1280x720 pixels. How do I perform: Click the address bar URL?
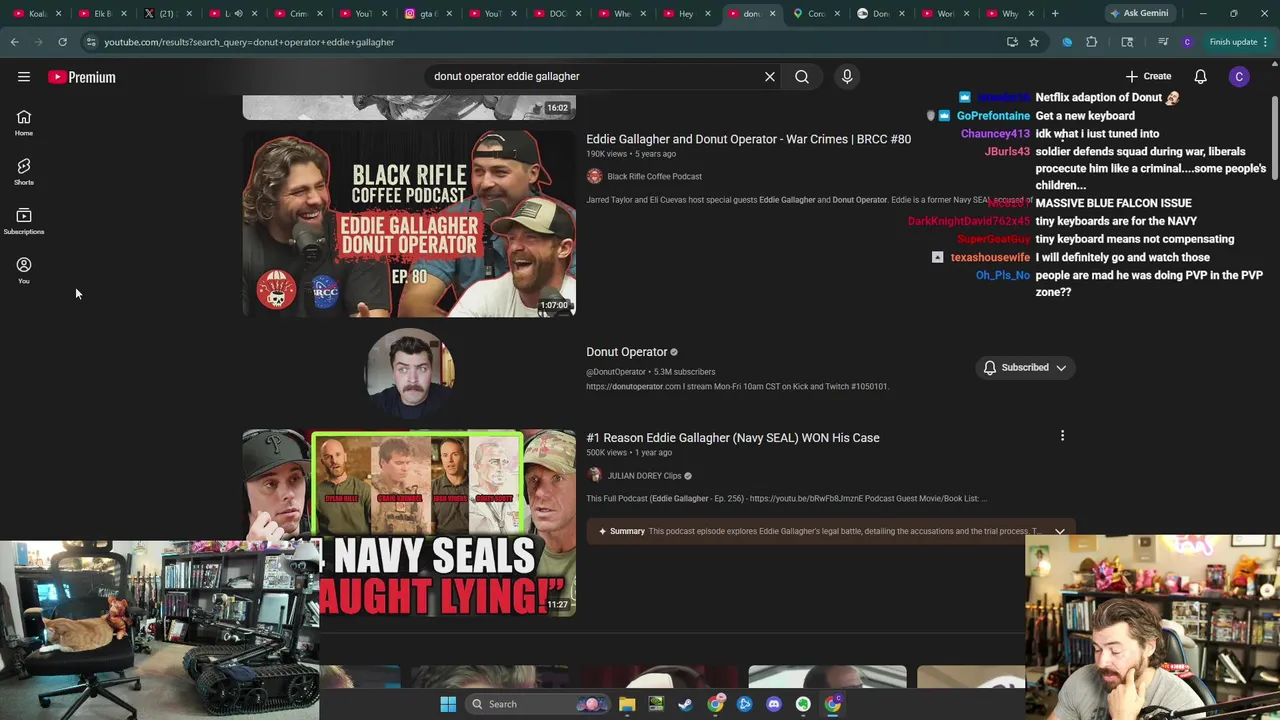249,42
